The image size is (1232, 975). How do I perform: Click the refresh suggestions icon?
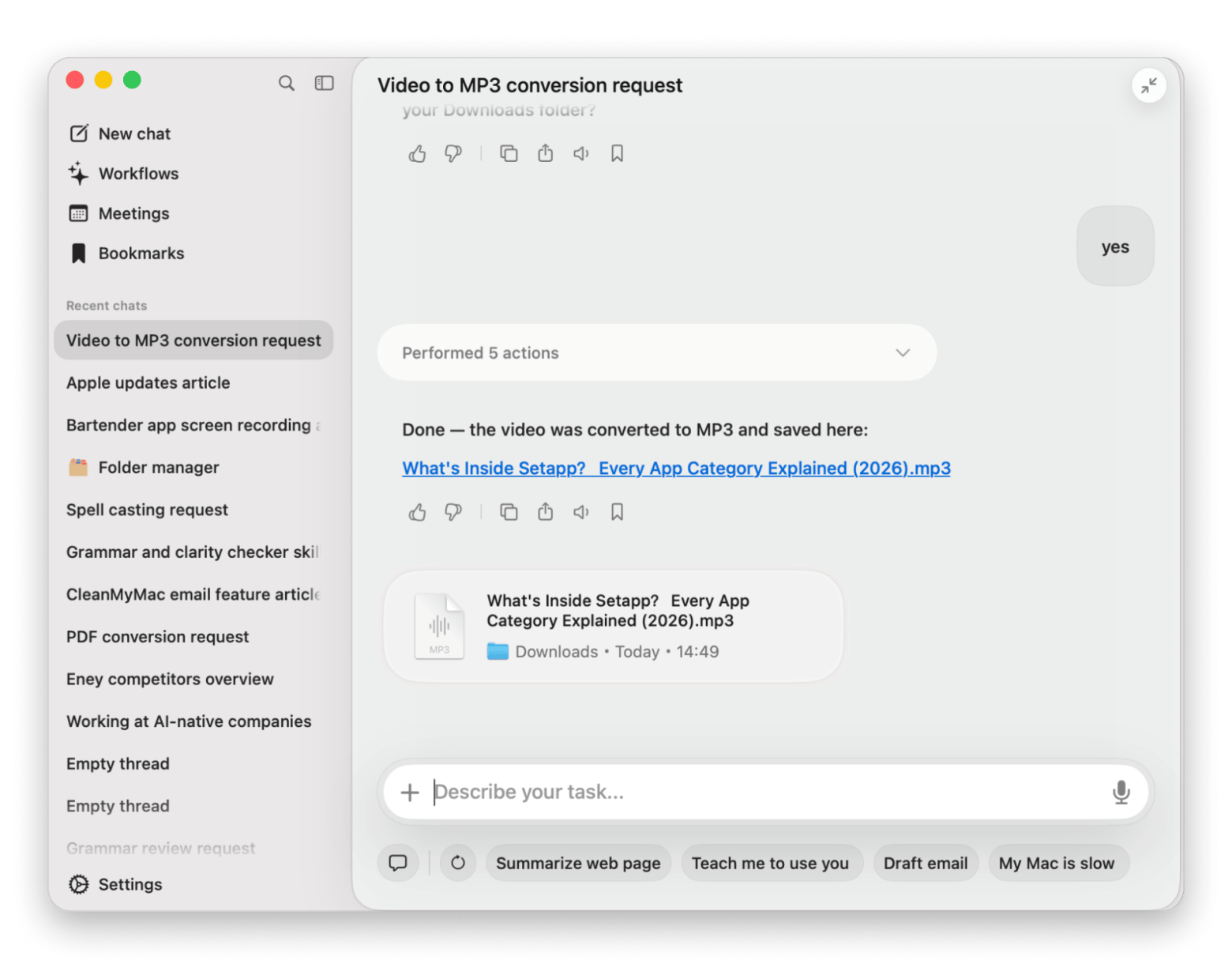click(458, 863)
